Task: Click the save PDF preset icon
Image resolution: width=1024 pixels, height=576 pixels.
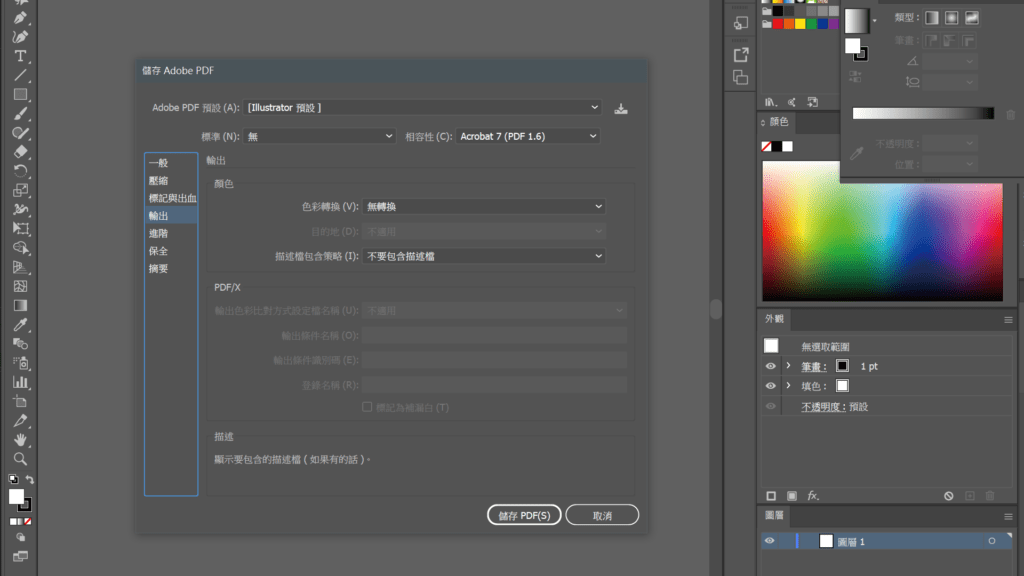Action: pyautogui.click(x=621, y=108)
